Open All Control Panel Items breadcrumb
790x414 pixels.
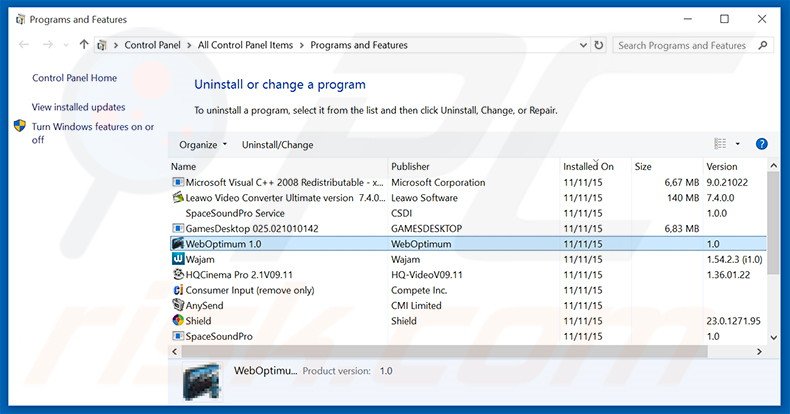coord(245,45)
